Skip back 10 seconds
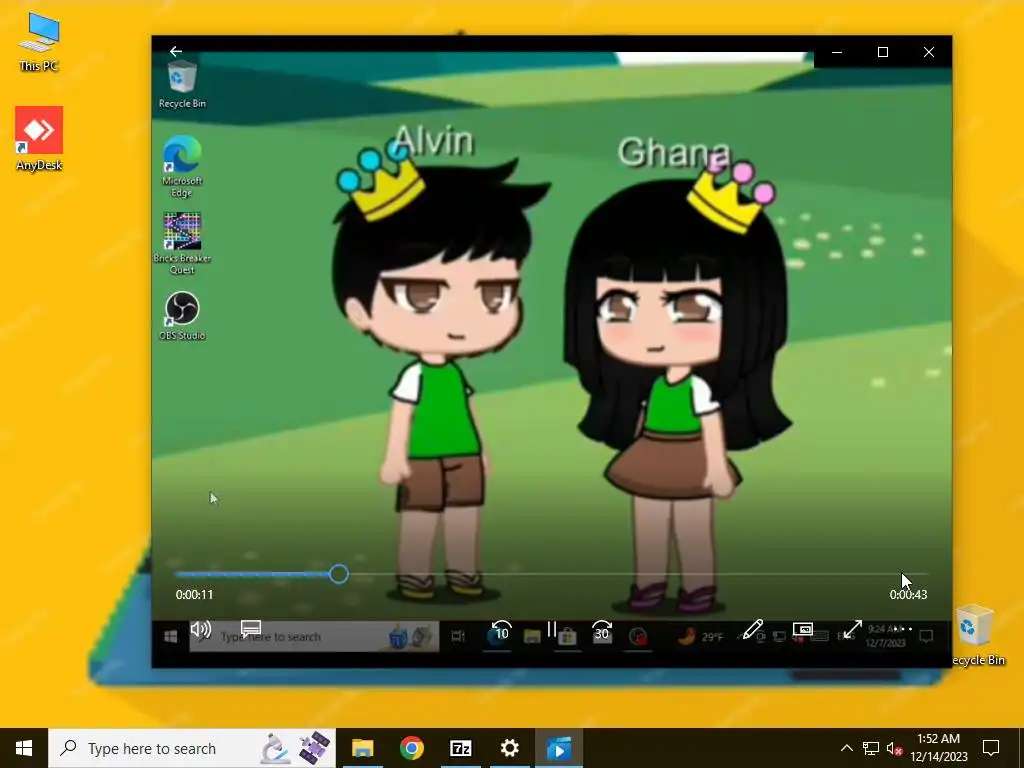 [x=501, y=630]
